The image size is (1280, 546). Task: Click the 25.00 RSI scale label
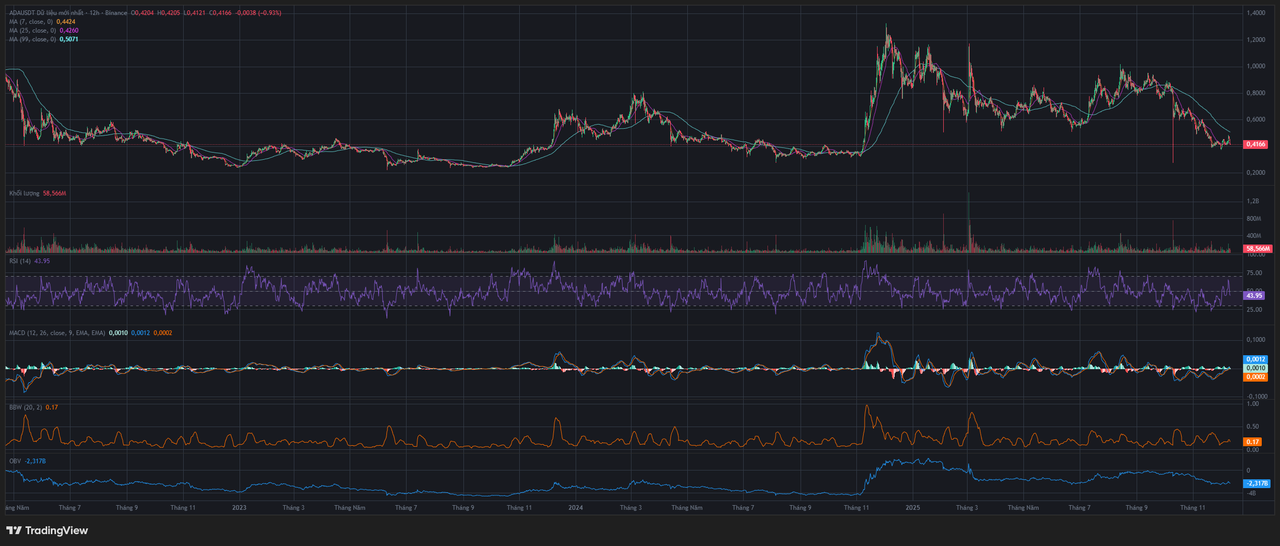(x=1254, y=310)
